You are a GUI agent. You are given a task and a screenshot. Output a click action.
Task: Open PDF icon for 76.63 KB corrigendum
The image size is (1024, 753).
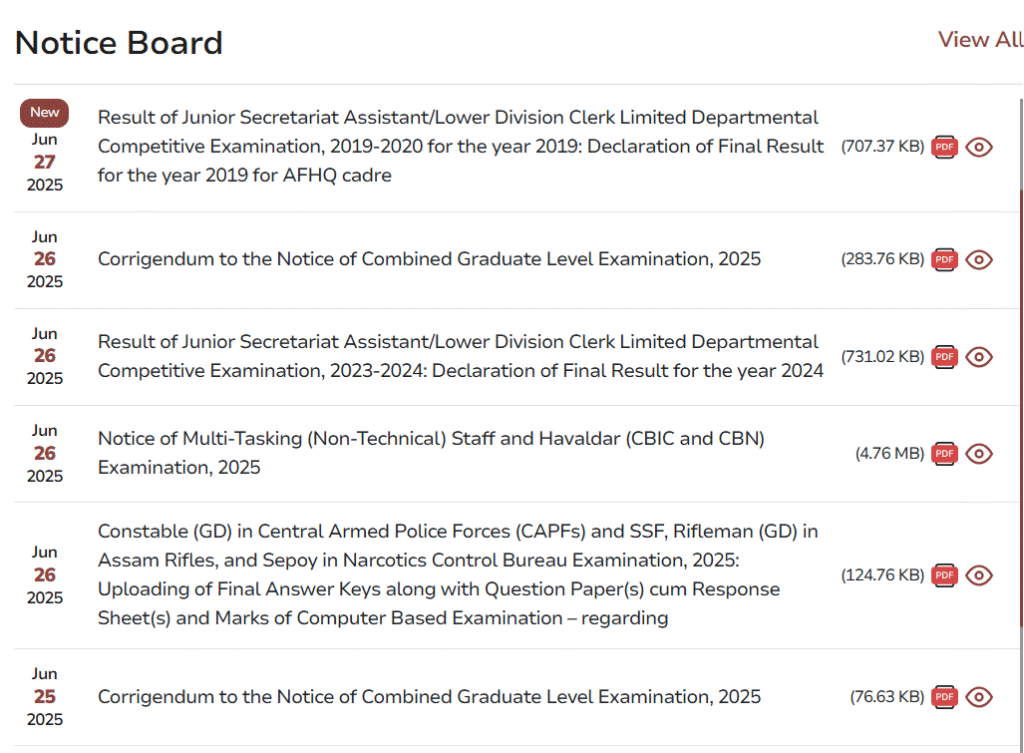(944, 697)
